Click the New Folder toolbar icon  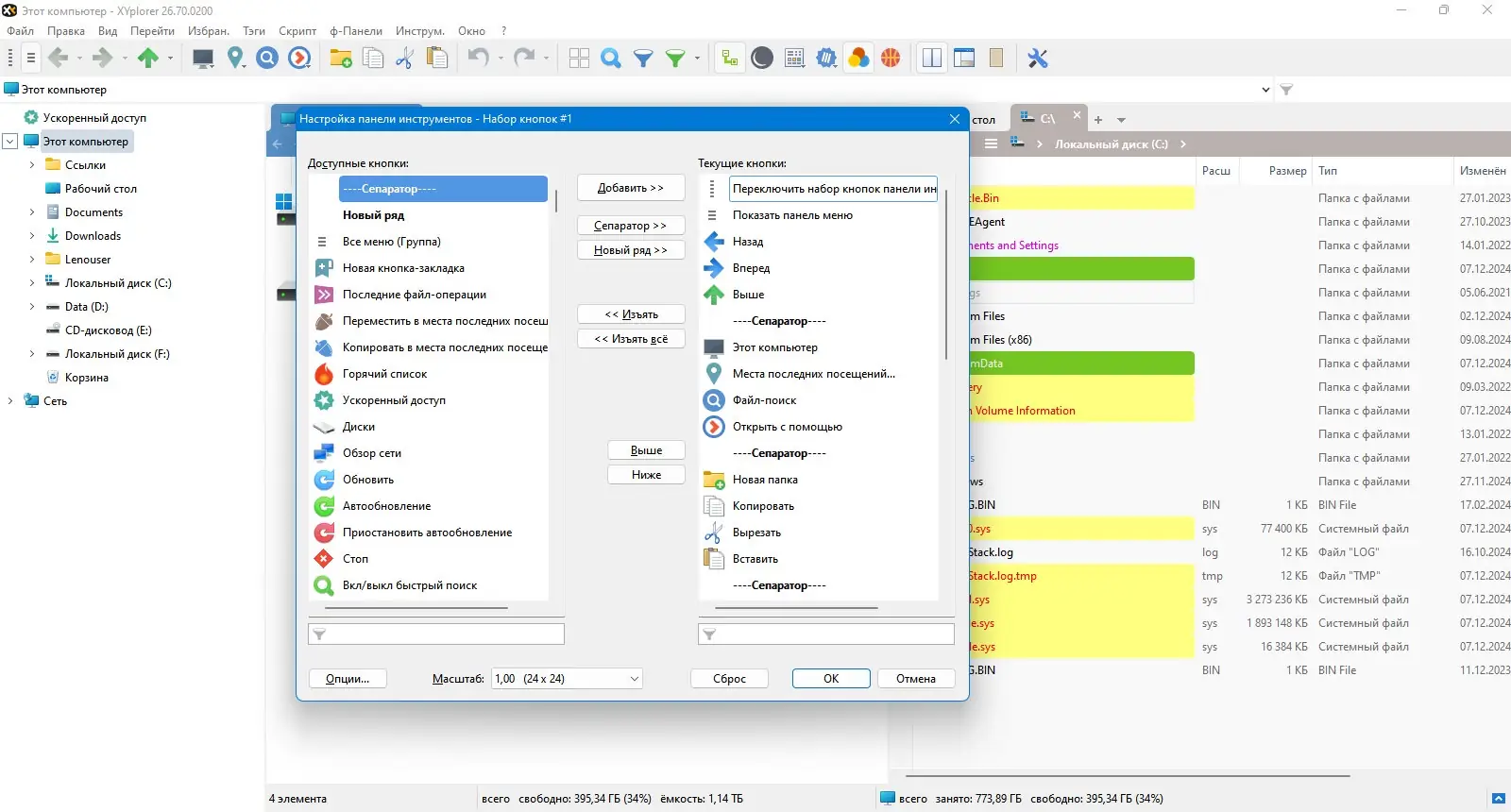[341, 59]
